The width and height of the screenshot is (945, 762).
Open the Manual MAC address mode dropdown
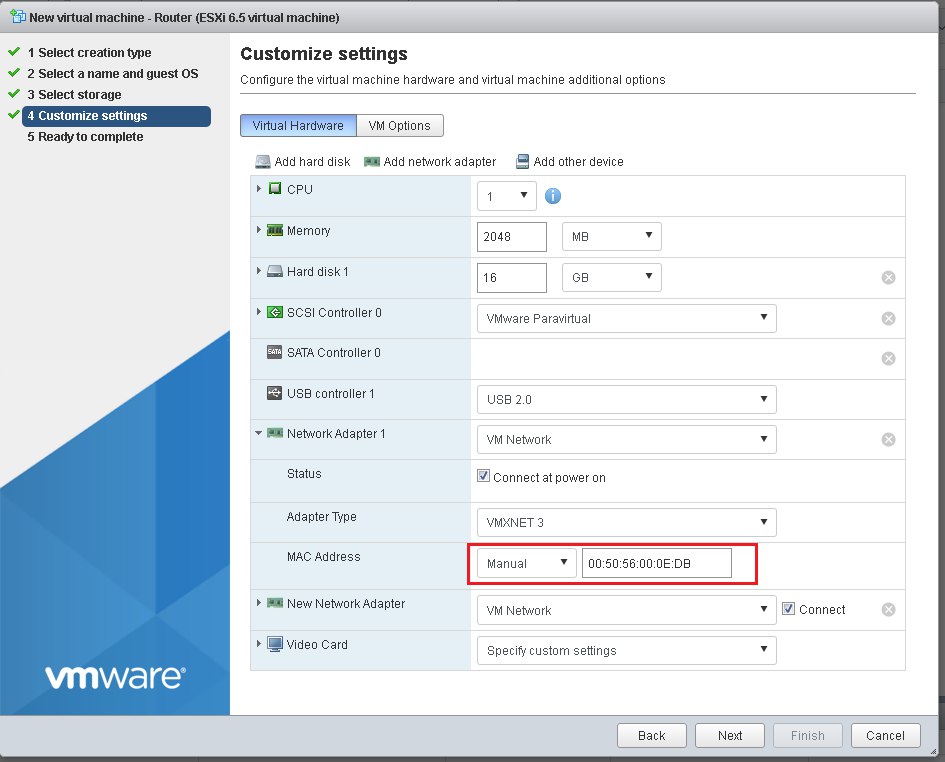pyautogui.click(x=527, y=563)
